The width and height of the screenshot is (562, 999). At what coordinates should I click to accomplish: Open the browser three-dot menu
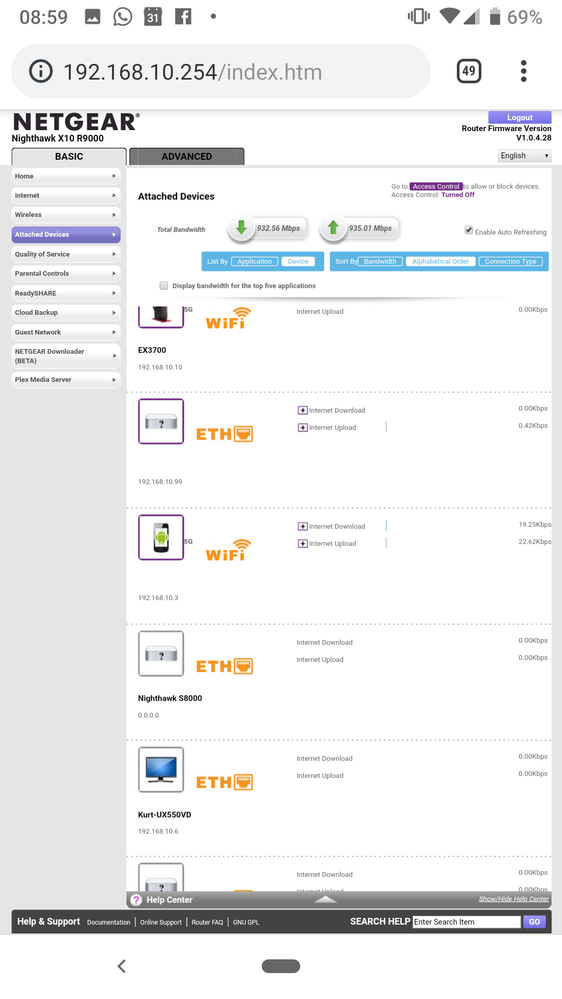tap(523, 71)
